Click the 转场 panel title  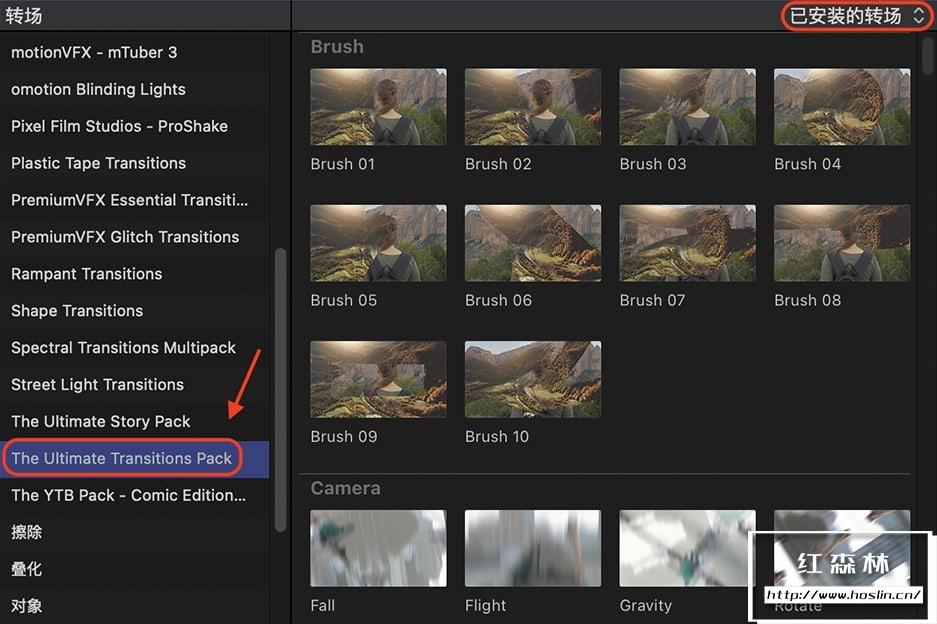[24, 16]
